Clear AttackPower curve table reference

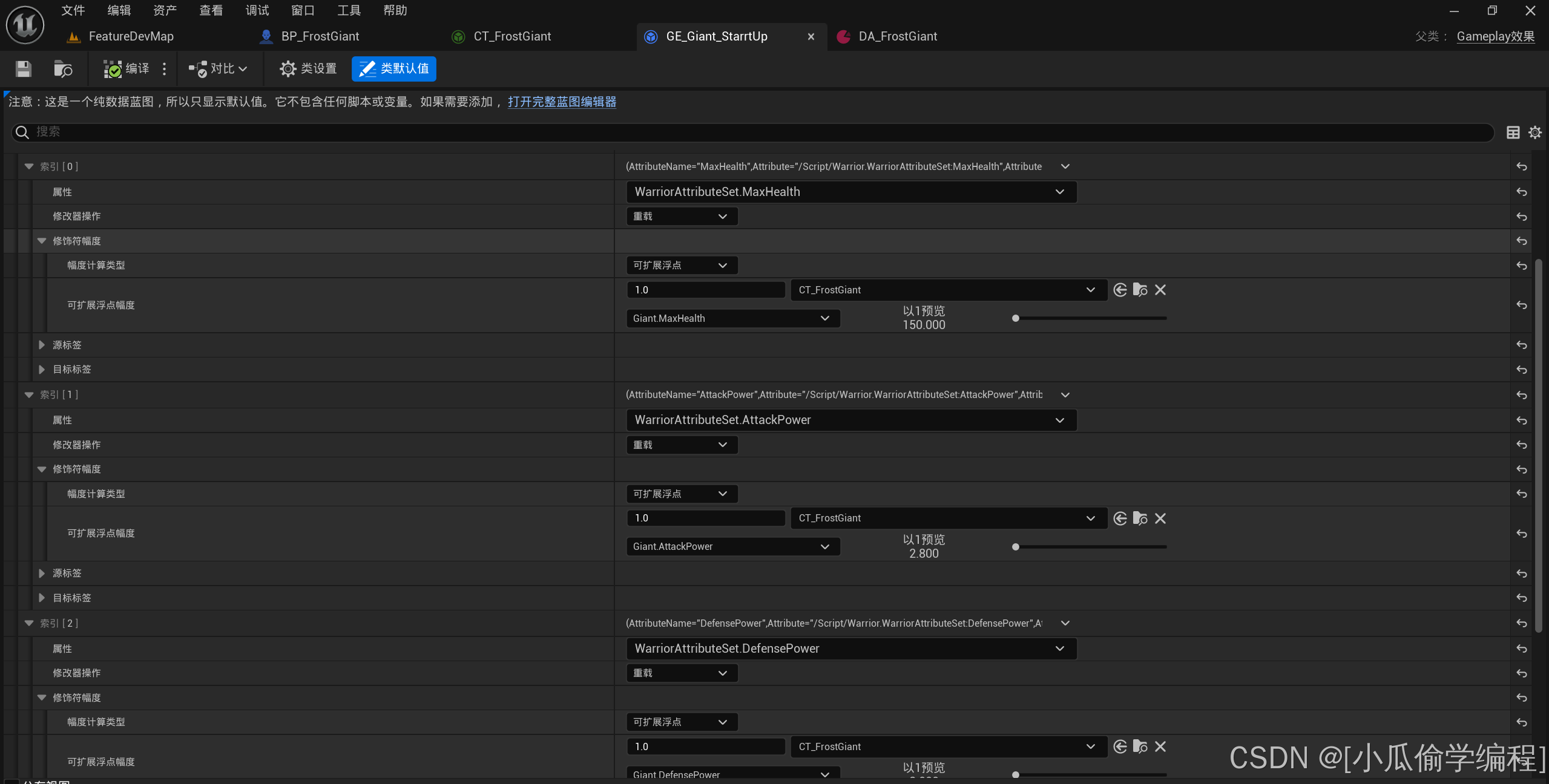(x=1160, y=518)
